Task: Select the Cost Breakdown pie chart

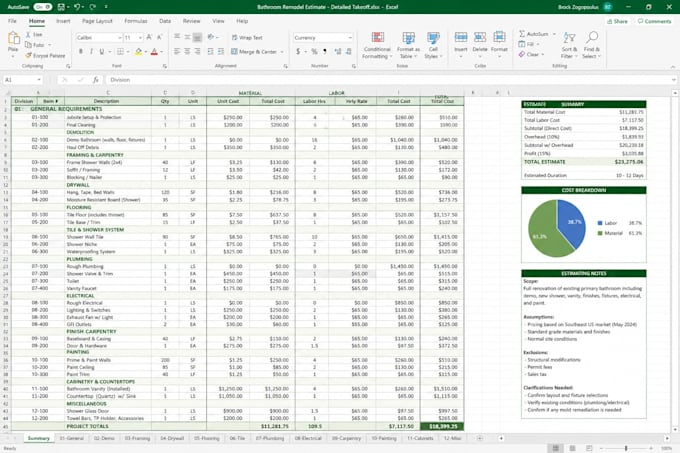Action: coord(557,228)
